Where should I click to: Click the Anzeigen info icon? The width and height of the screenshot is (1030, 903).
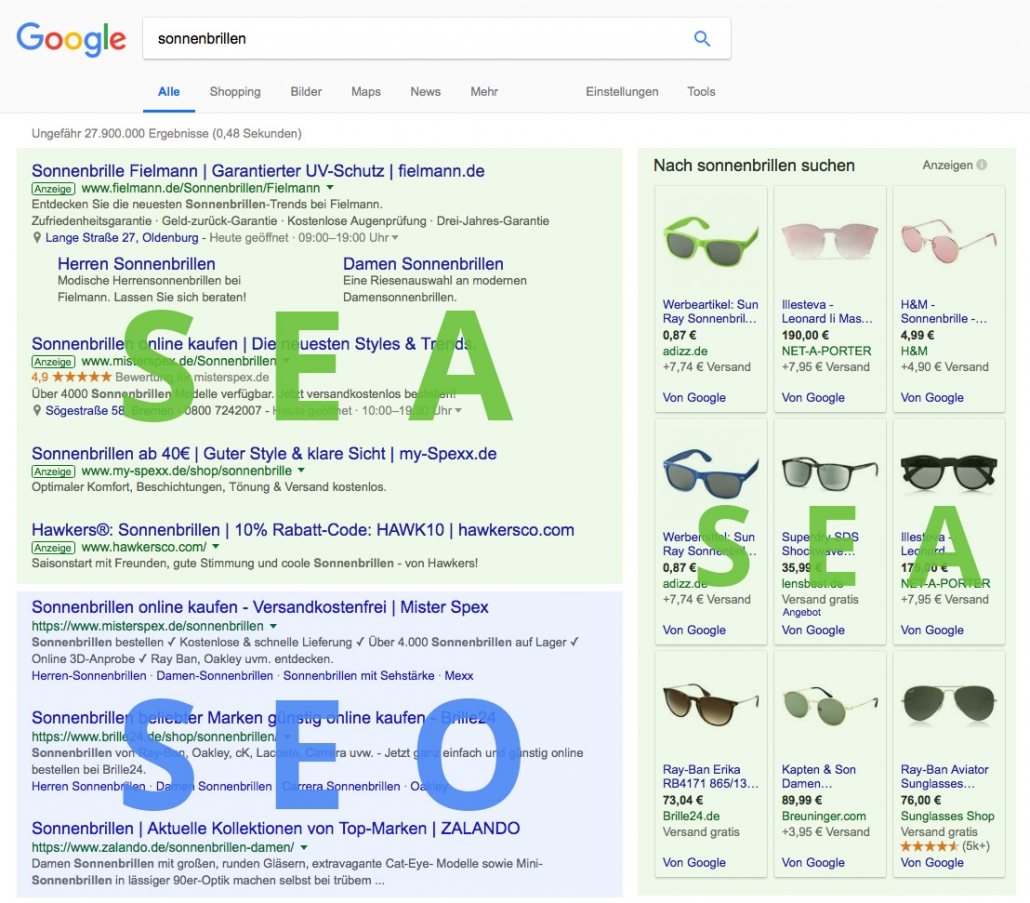[x=981, y=165]
